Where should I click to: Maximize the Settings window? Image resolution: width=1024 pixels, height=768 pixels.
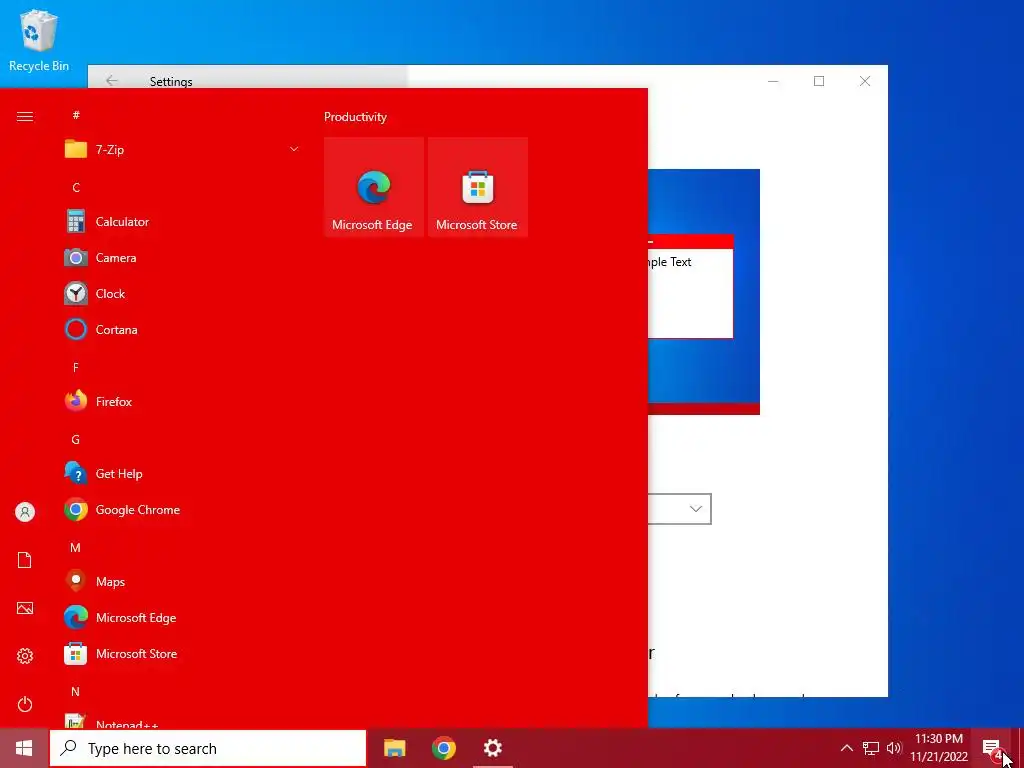point(819,81)
